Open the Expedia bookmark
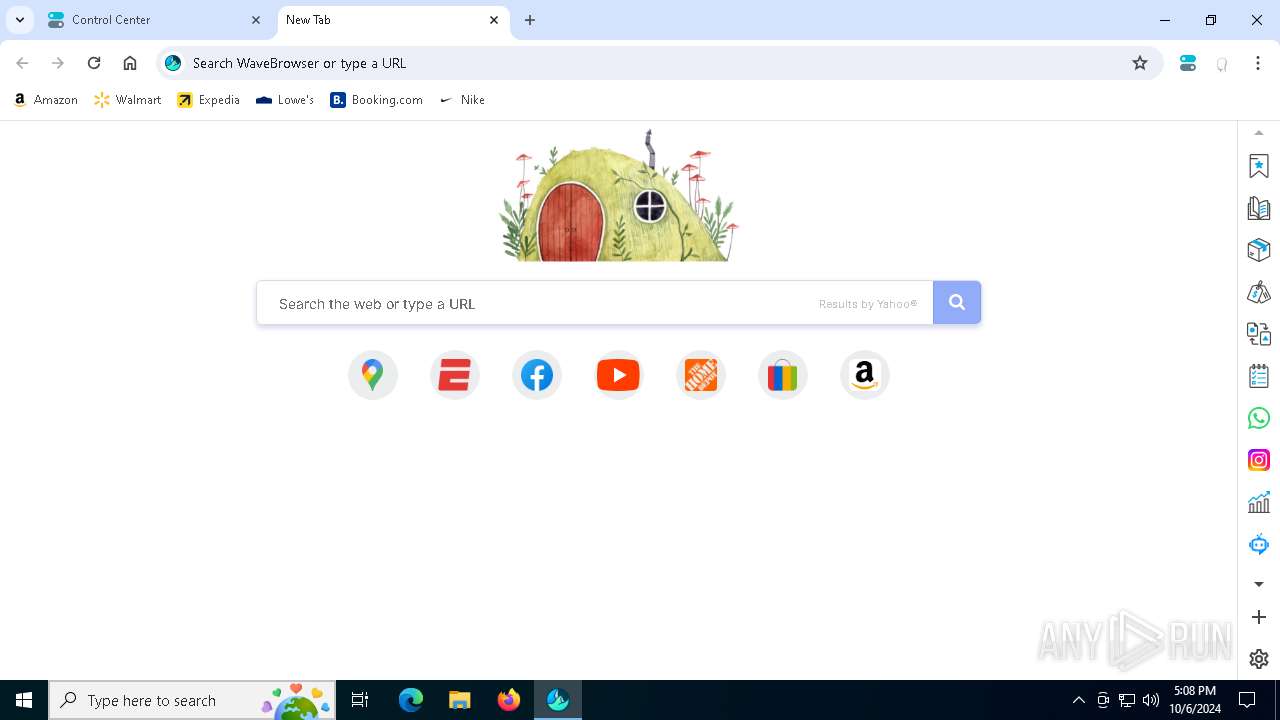 point(209,100)
